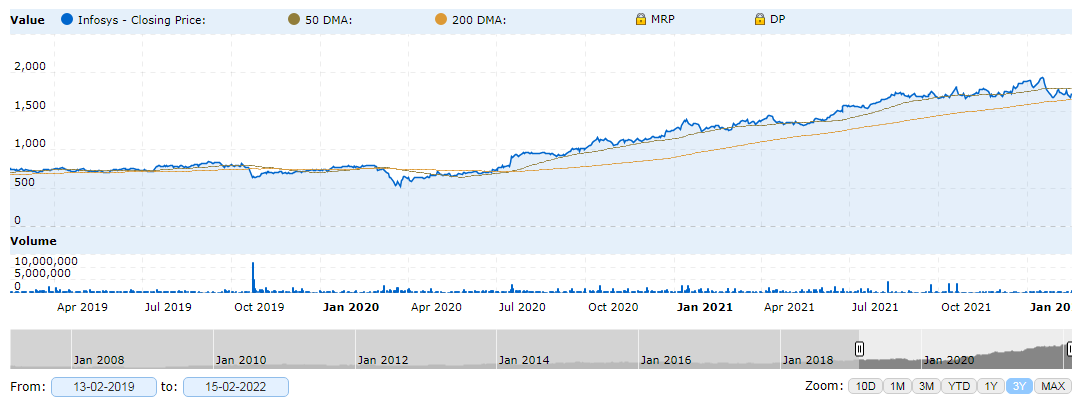
Task: Click Jan 2014 in the navigator timeline
Action: click(x=524, y=359)
